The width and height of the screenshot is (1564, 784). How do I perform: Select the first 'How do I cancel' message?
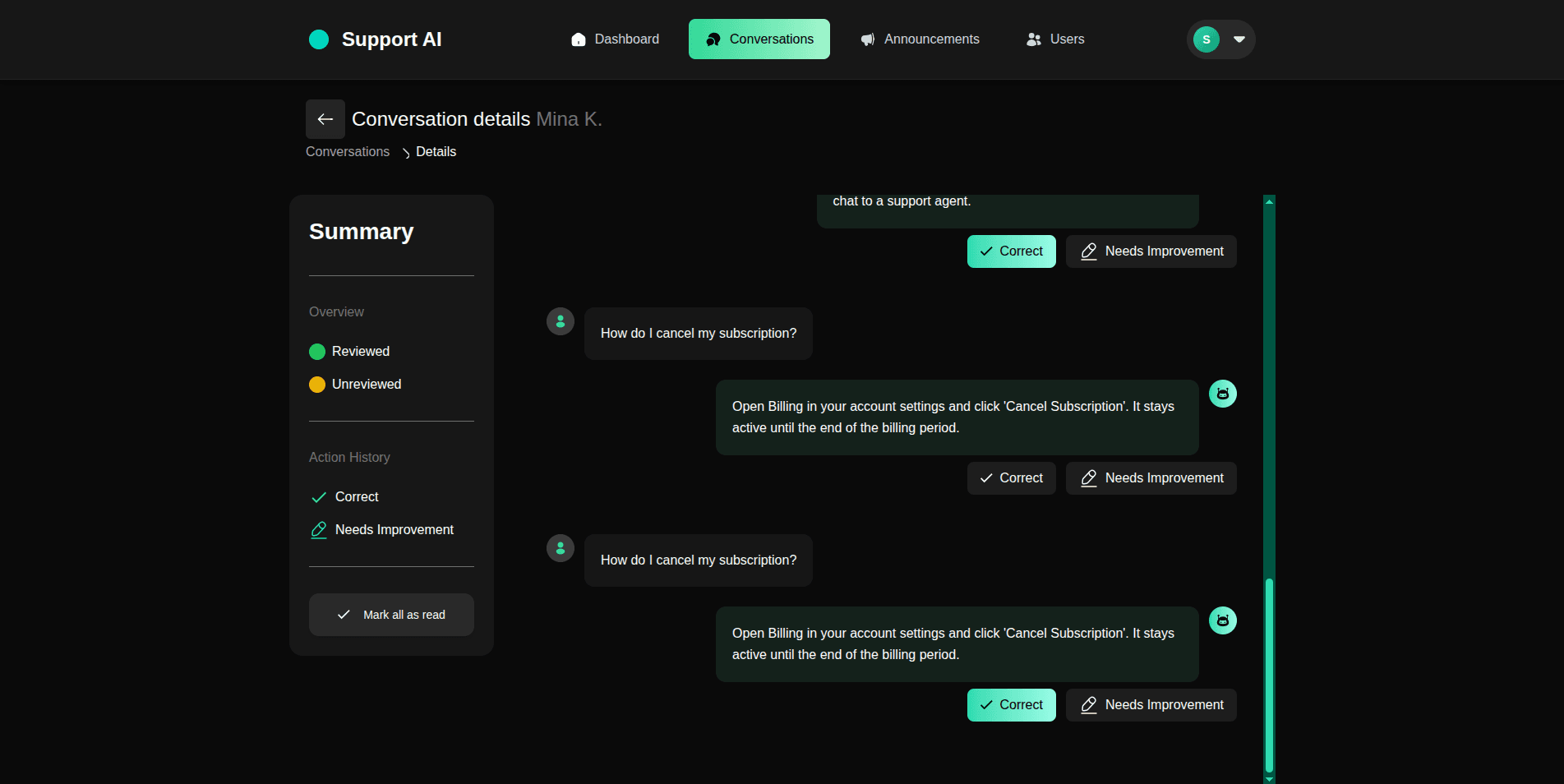point(699,334)
